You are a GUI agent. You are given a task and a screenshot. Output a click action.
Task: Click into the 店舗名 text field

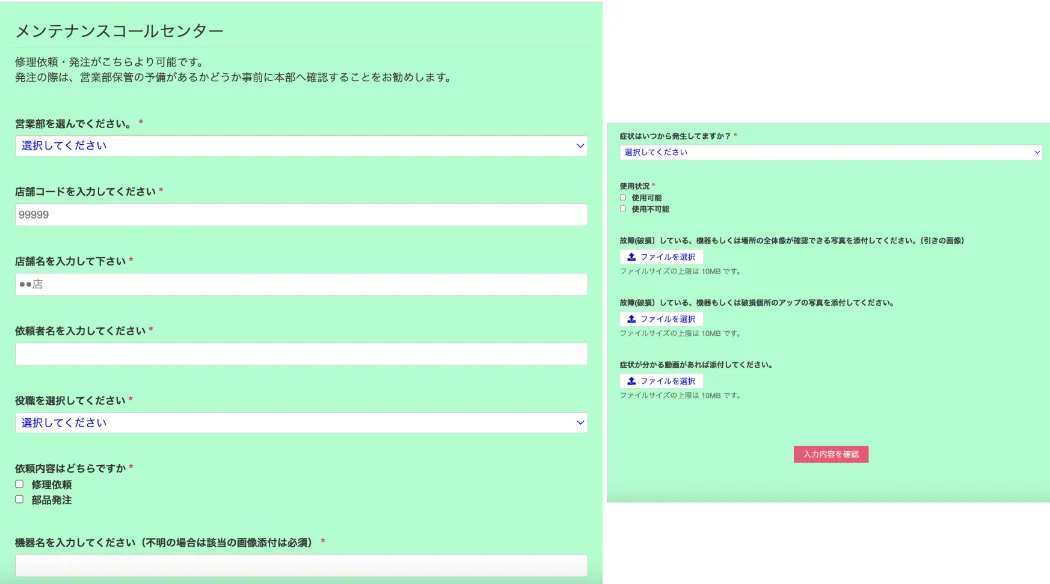pos(300,285)
